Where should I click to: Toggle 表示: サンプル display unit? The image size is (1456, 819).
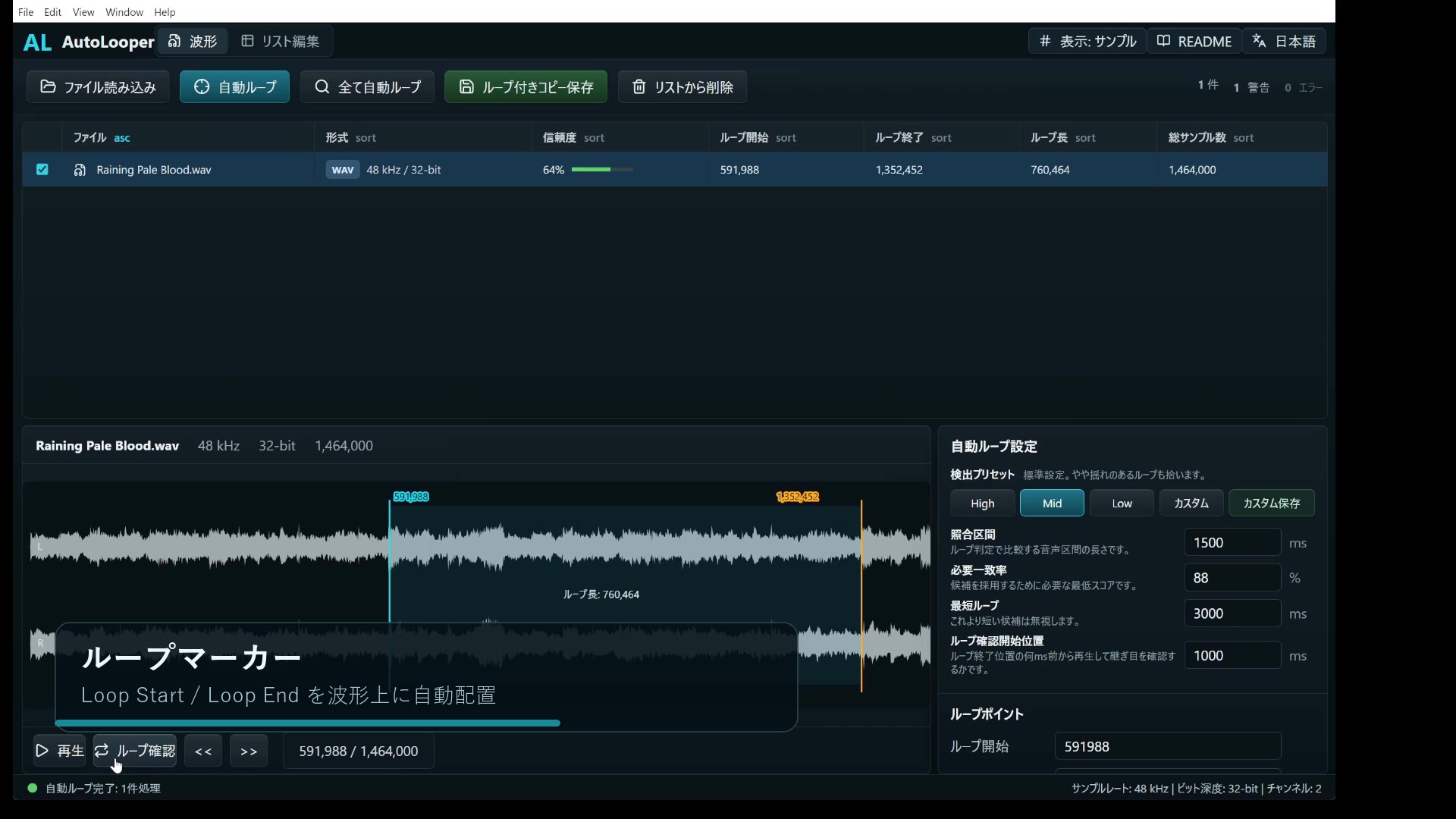[1087, 41]
